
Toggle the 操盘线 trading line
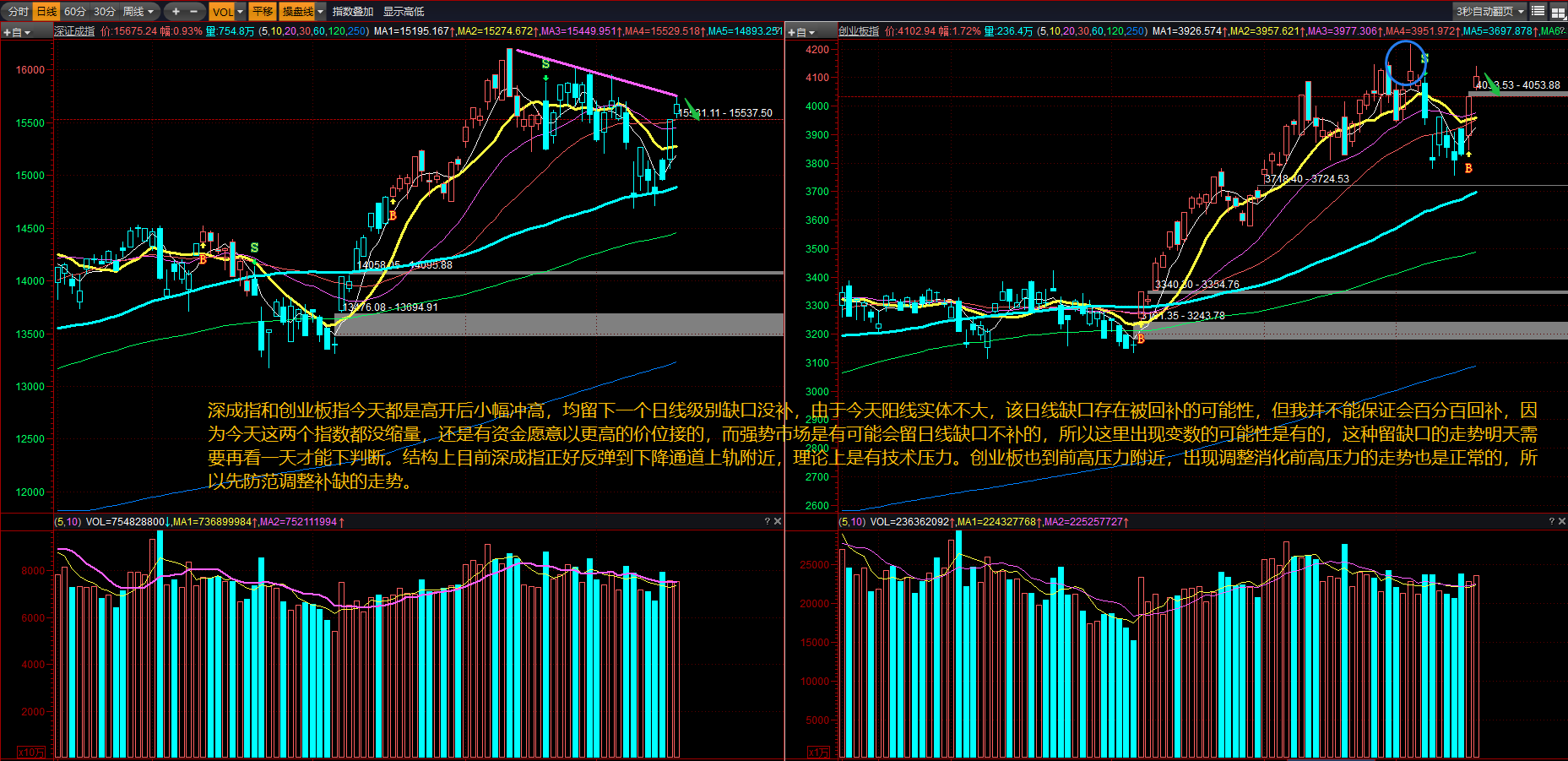[x=297, y=11]
